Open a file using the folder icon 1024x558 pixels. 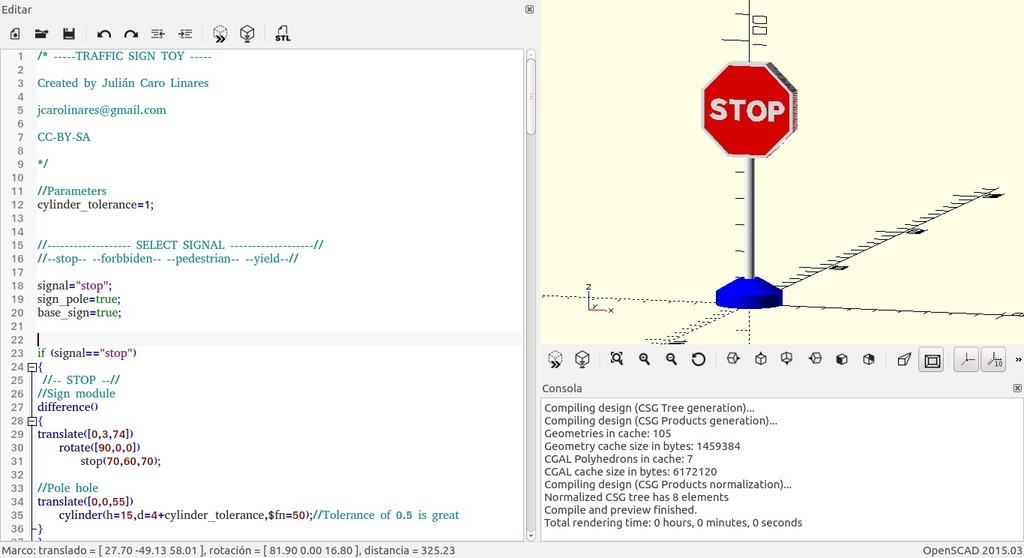coord(42,34)
